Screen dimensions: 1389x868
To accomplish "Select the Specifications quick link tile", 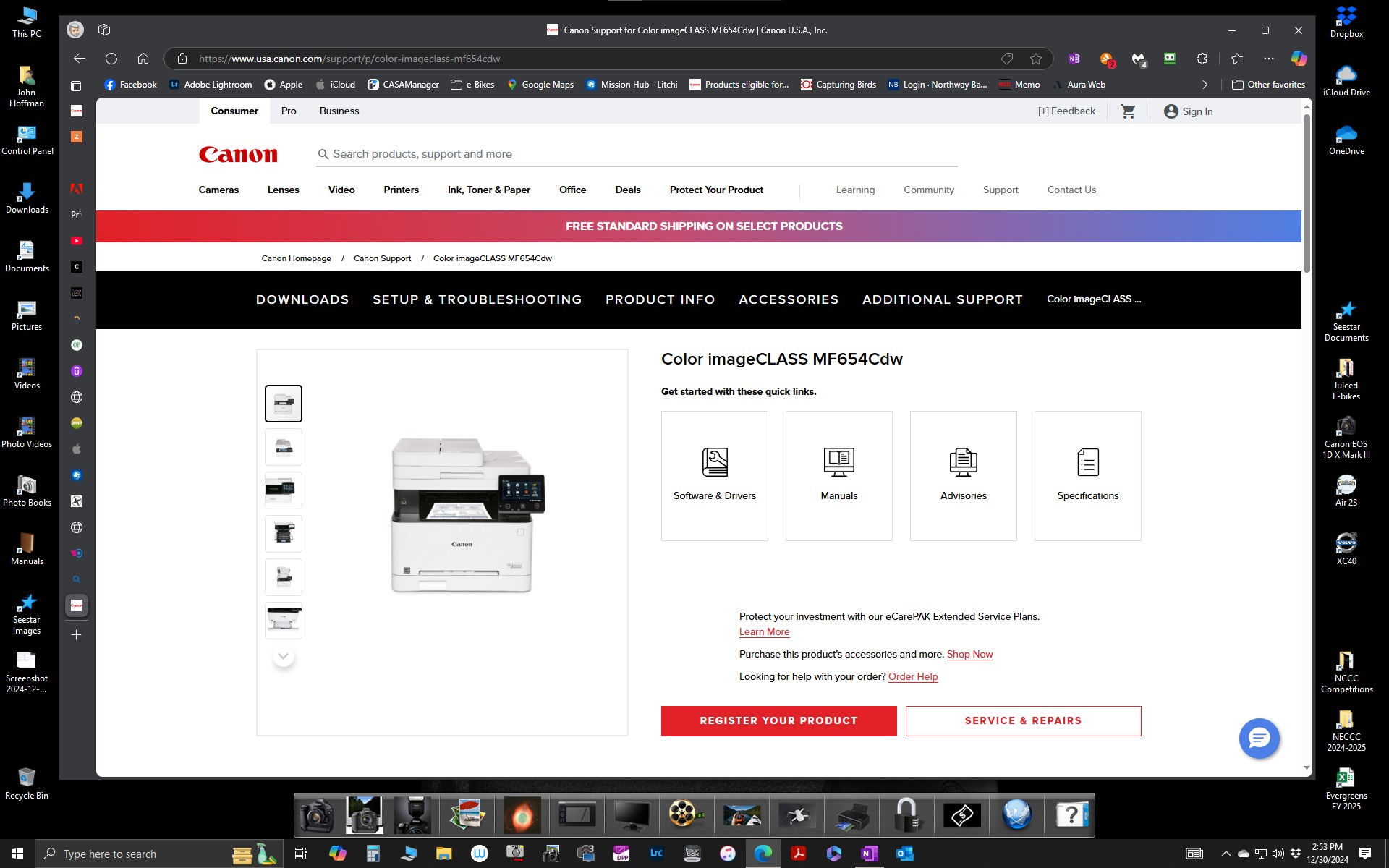I will point(1087,475).
